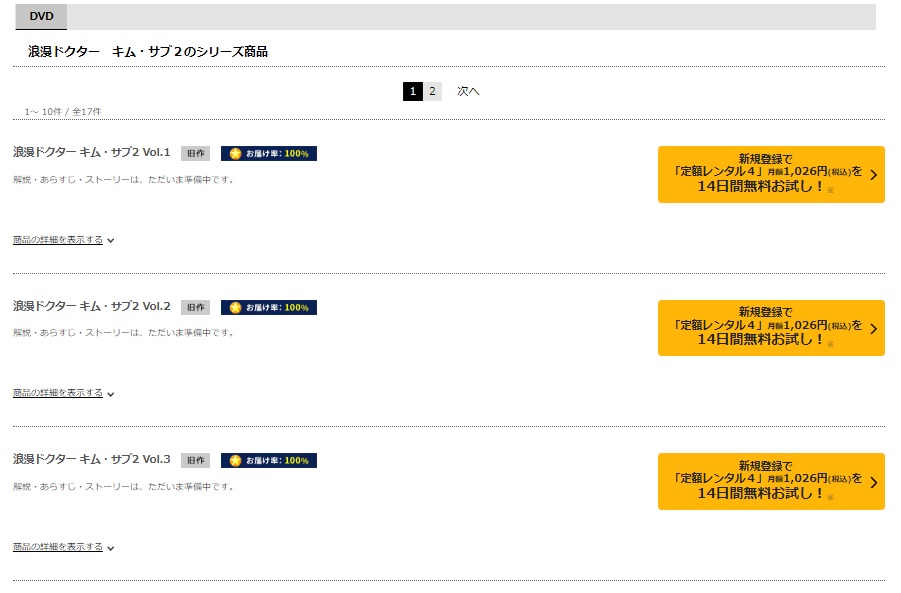Click star icon in Vol.3 delivery badge

(236, 460)
